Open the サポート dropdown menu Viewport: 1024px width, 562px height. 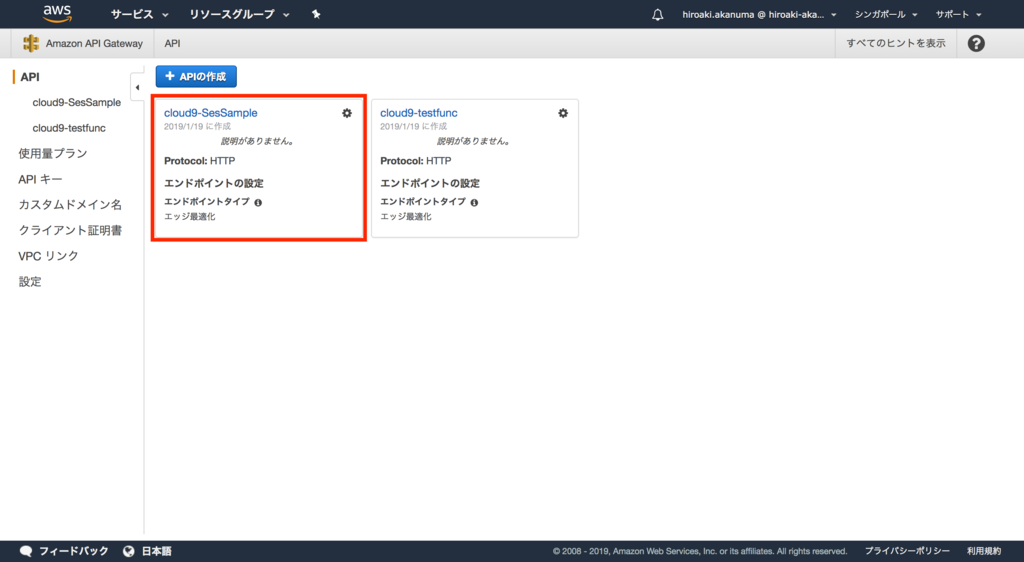pos(958,14)
